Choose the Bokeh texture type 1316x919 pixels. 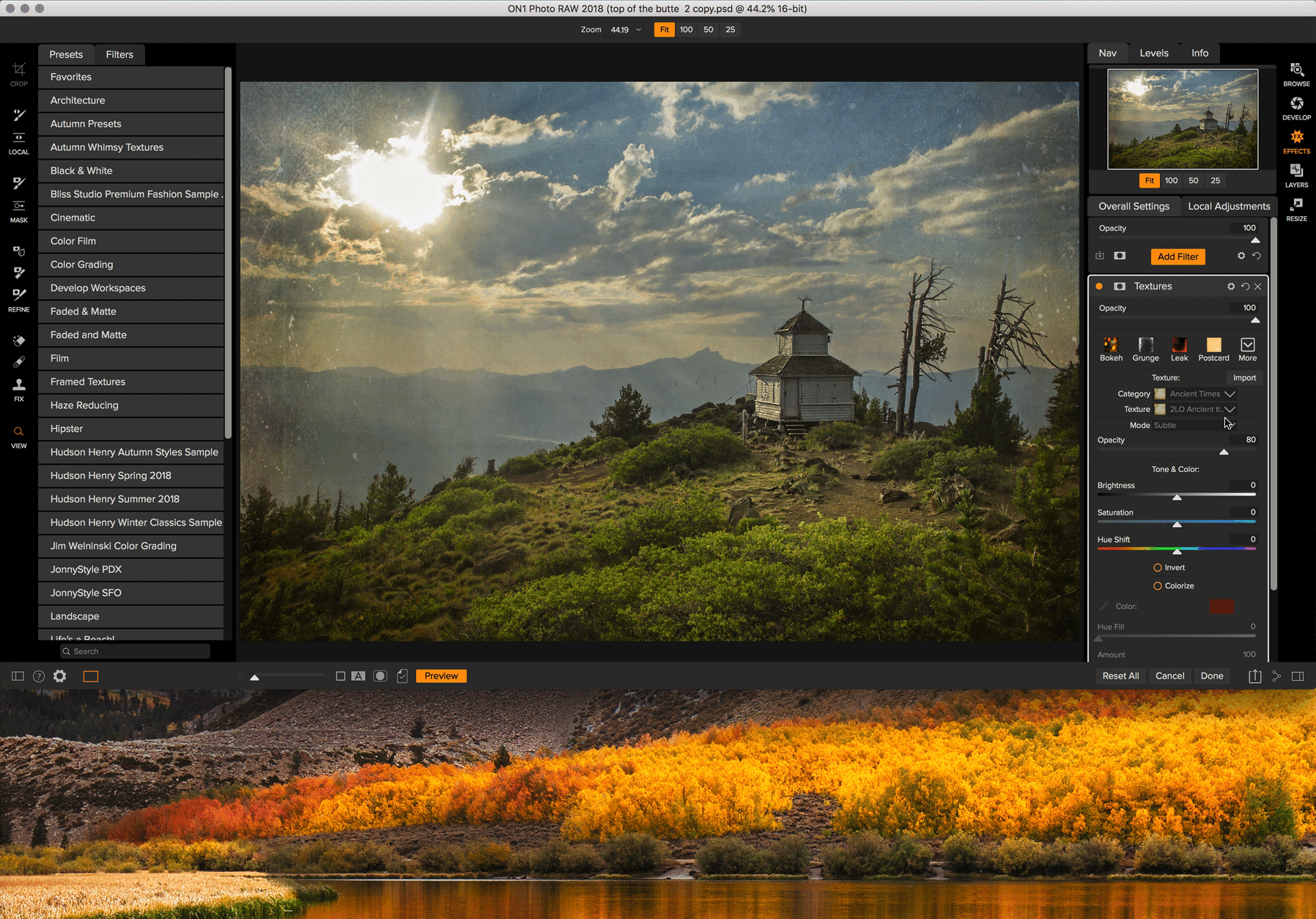tap(1111, 349)
